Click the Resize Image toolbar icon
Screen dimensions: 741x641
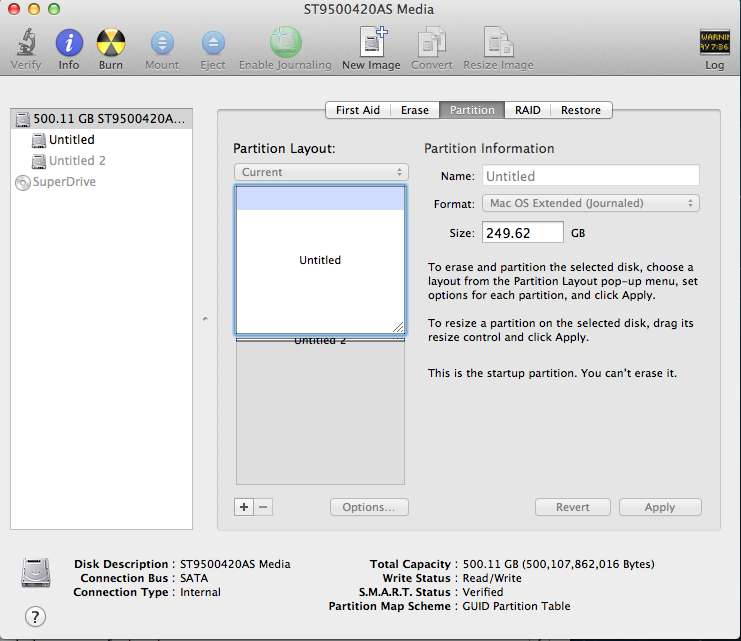pos(499,42)
